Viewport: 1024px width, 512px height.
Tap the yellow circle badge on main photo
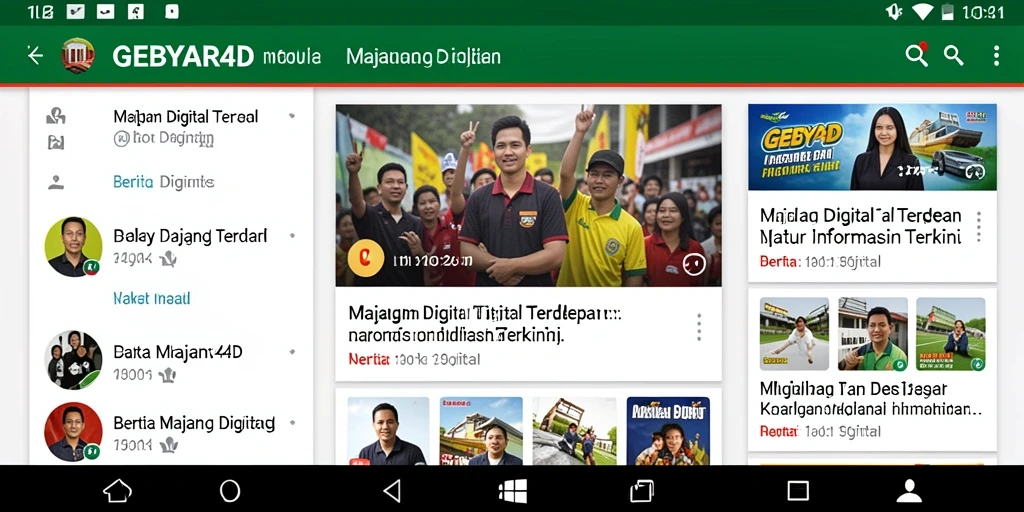(x=366, y=259)
